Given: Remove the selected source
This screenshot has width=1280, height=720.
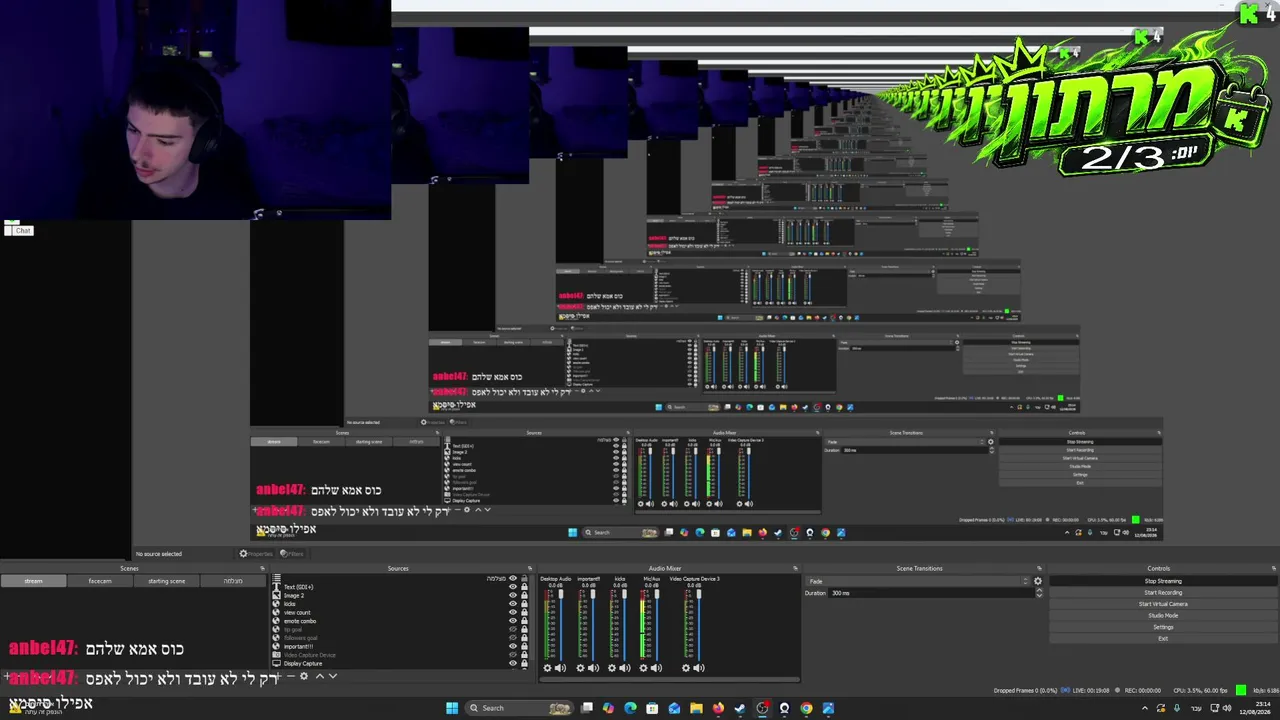Looking at the screenshot, I should coord(290,676).
